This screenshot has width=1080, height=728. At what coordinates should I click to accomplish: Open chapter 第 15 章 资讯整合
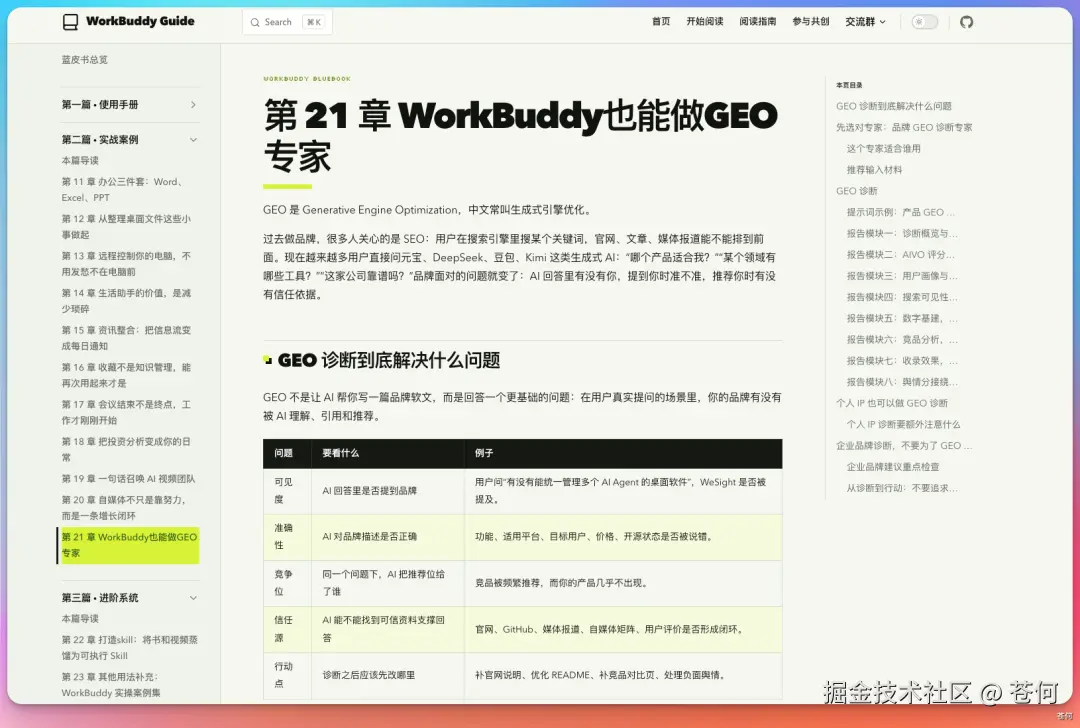126,338
